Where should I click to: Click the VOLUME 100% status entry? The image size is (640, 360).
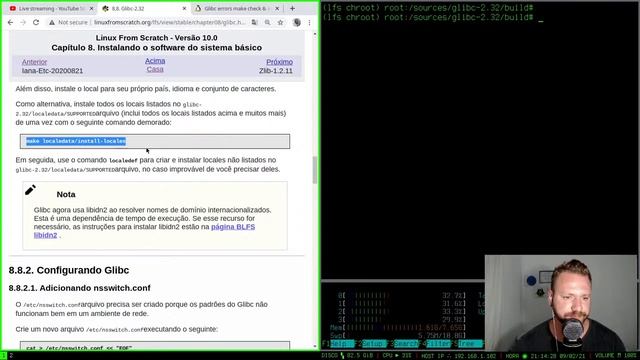[x=616, y=356]
